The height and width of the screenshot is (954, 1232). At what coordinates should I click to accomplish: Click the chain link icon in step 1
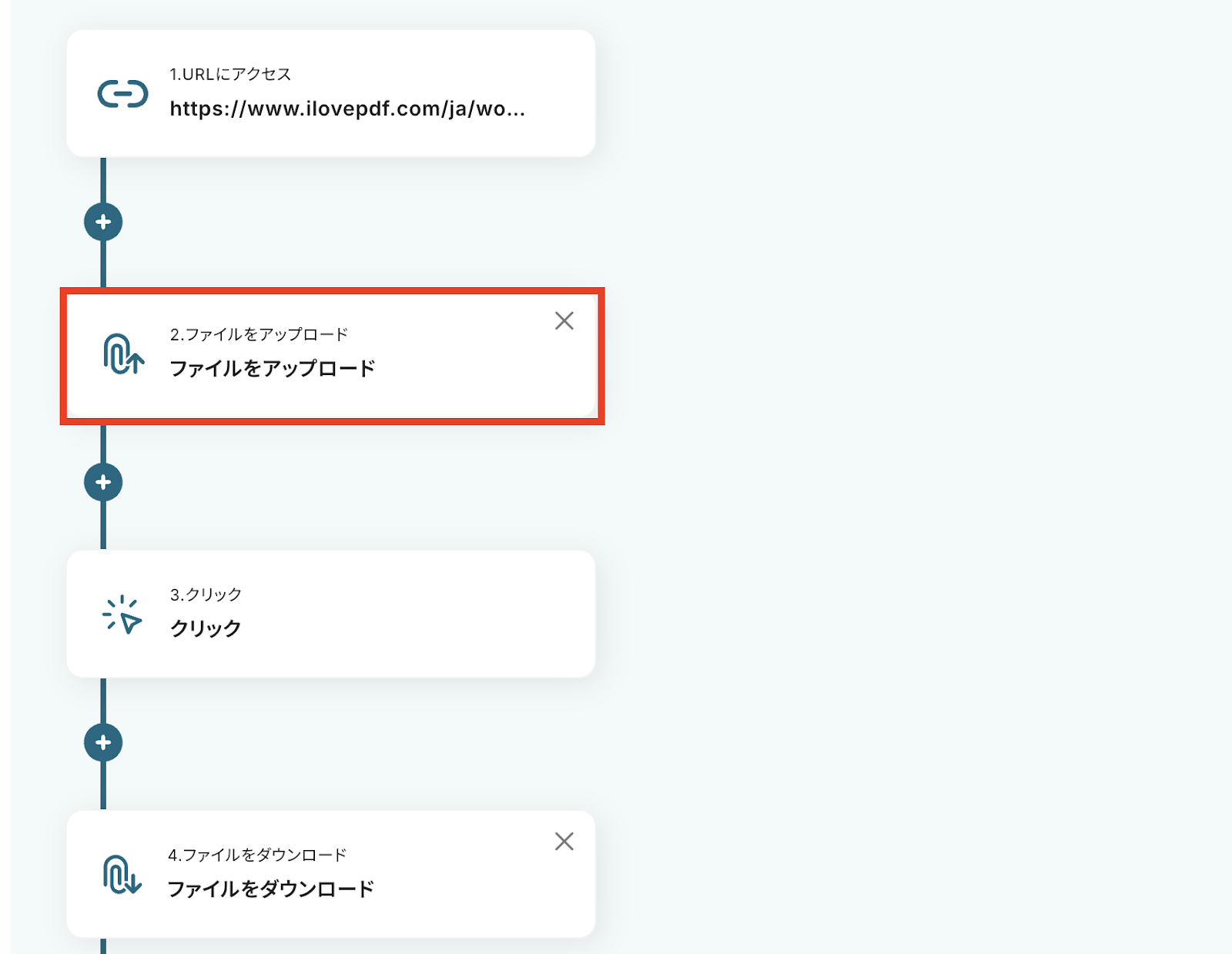point(122,94)
